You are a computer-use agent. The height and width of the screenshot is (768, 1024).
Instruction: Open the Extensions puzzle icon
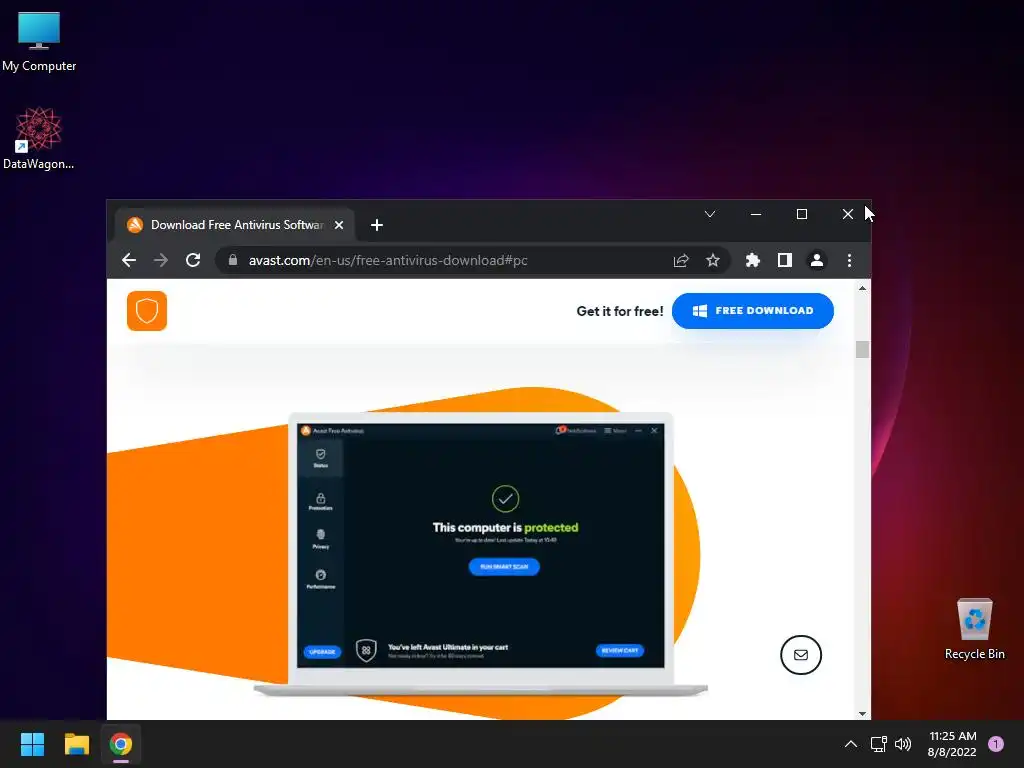coord(752,261)
